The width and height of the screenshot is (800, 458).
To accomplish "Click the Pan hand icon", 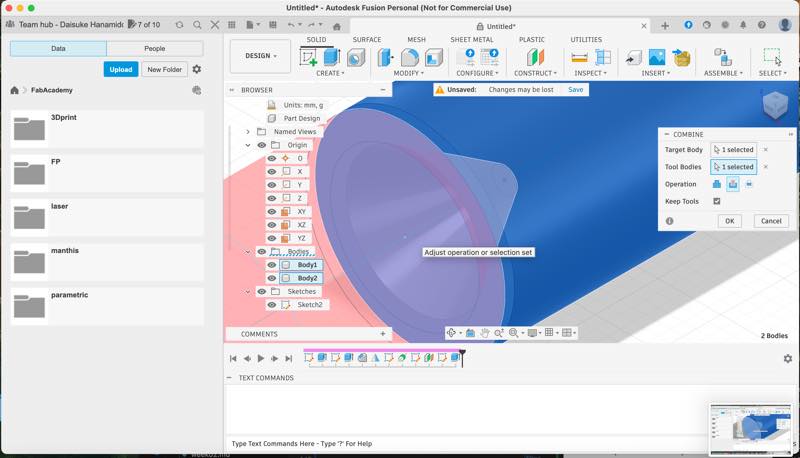I will pos(484,333).
